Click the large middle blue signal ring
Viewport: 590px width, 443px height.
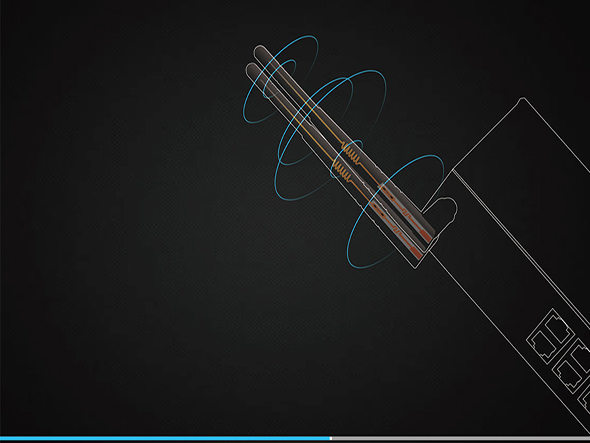click(x=330, y=135)
